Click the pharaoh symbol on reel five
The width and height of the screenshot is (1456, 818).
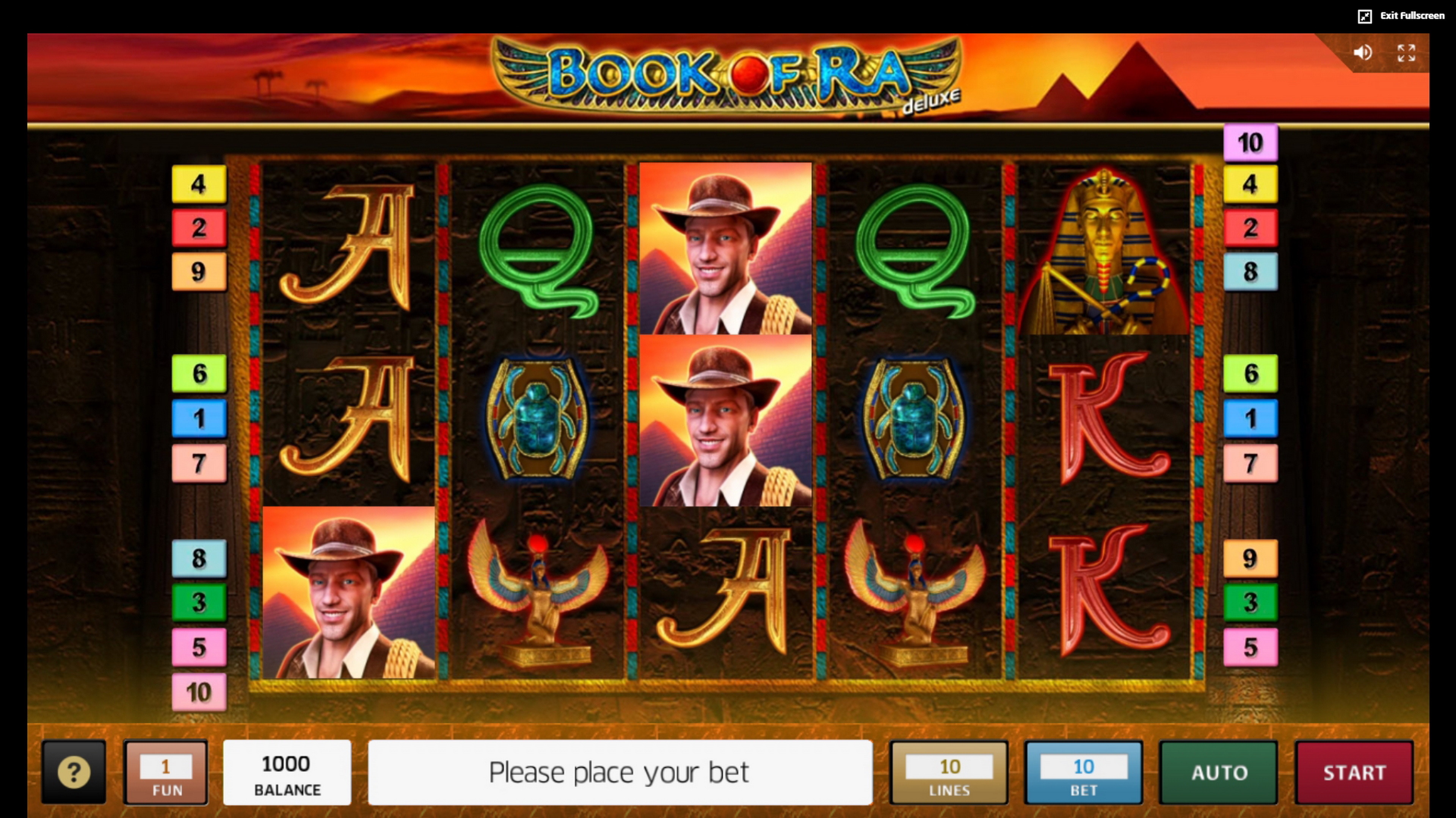tap(1104, 249)
